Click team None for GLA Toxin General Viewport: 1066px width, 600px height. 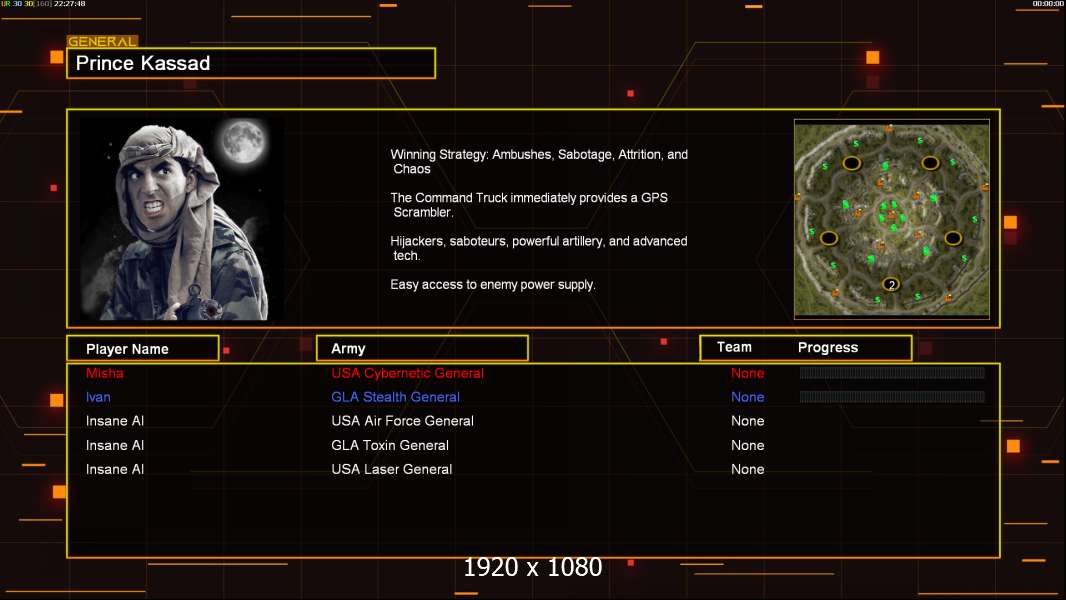tap(747, 445)
